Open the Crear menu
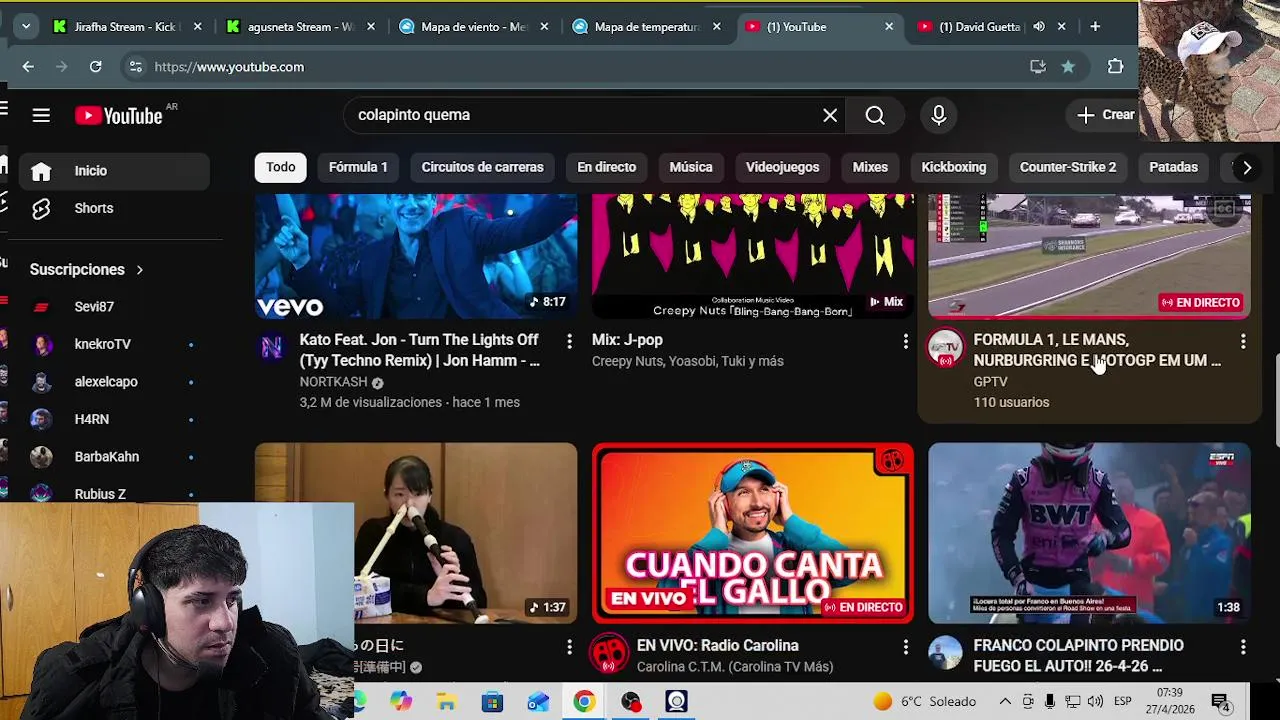 [1104, 115]
